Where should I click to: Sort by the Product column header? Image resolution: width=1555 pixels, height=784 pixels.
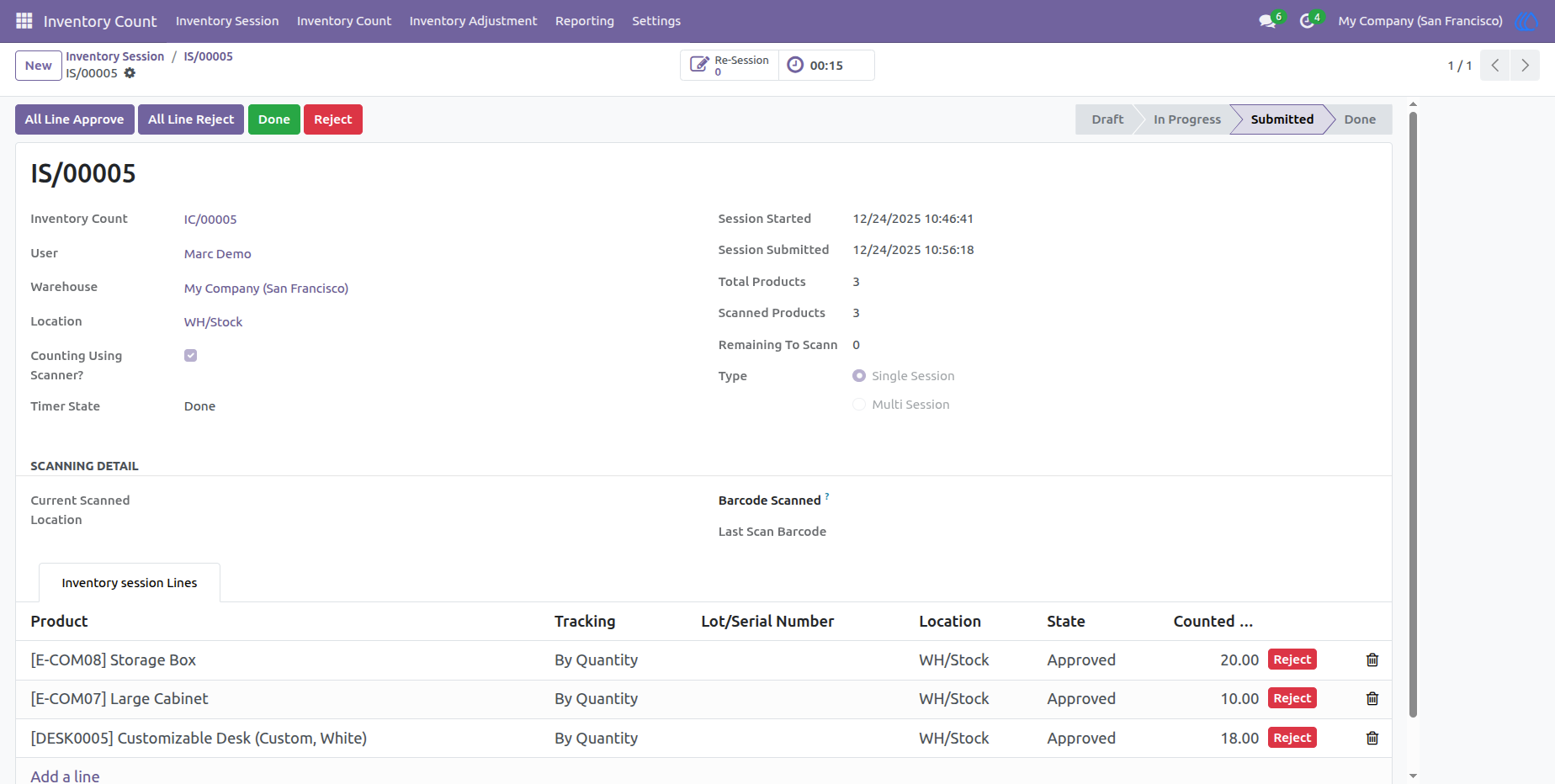click(59, 622)
